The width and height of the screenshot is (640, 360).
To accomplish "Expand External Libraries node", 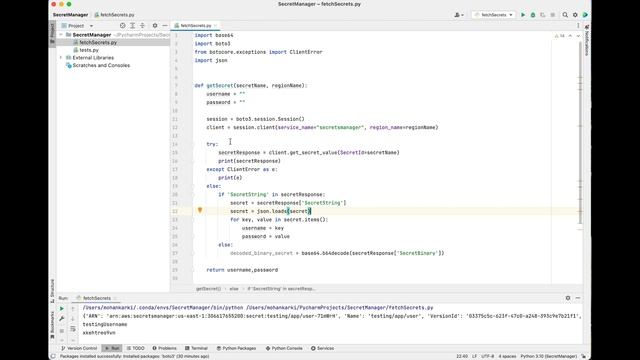I will pos(61,58).
